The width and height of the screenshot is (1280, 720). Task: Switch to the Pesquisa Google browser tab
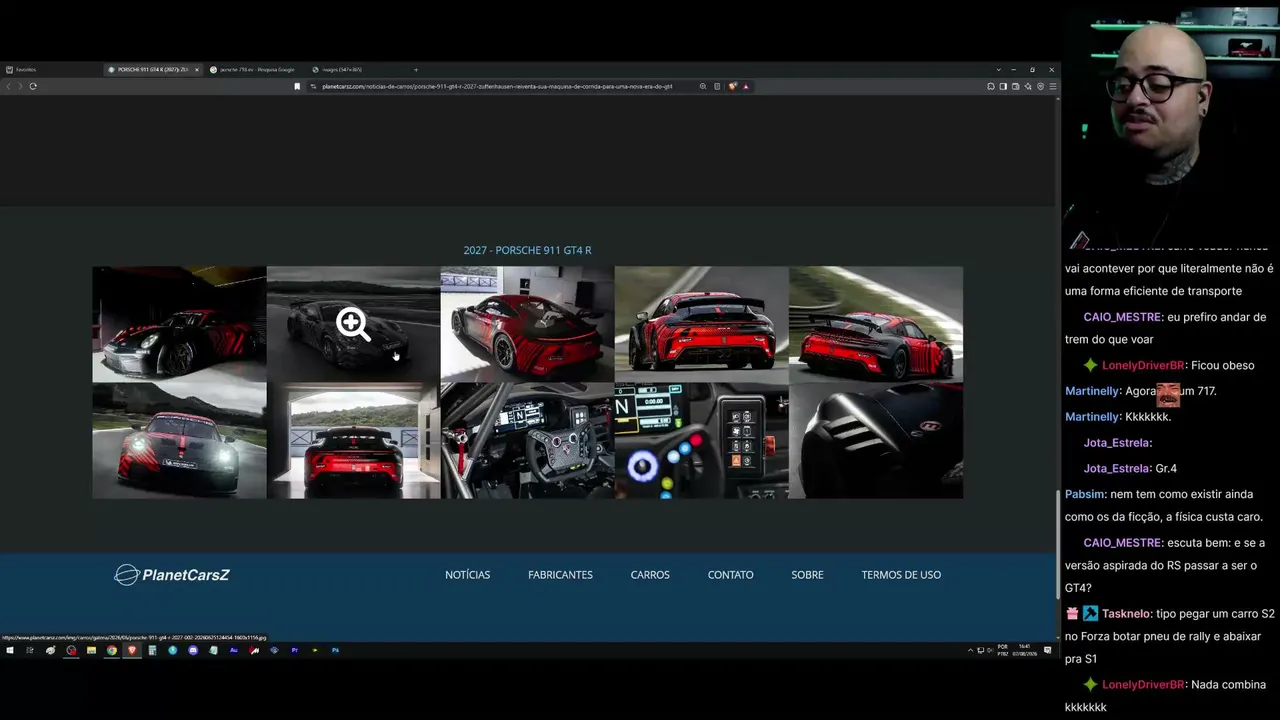(252, 70)
